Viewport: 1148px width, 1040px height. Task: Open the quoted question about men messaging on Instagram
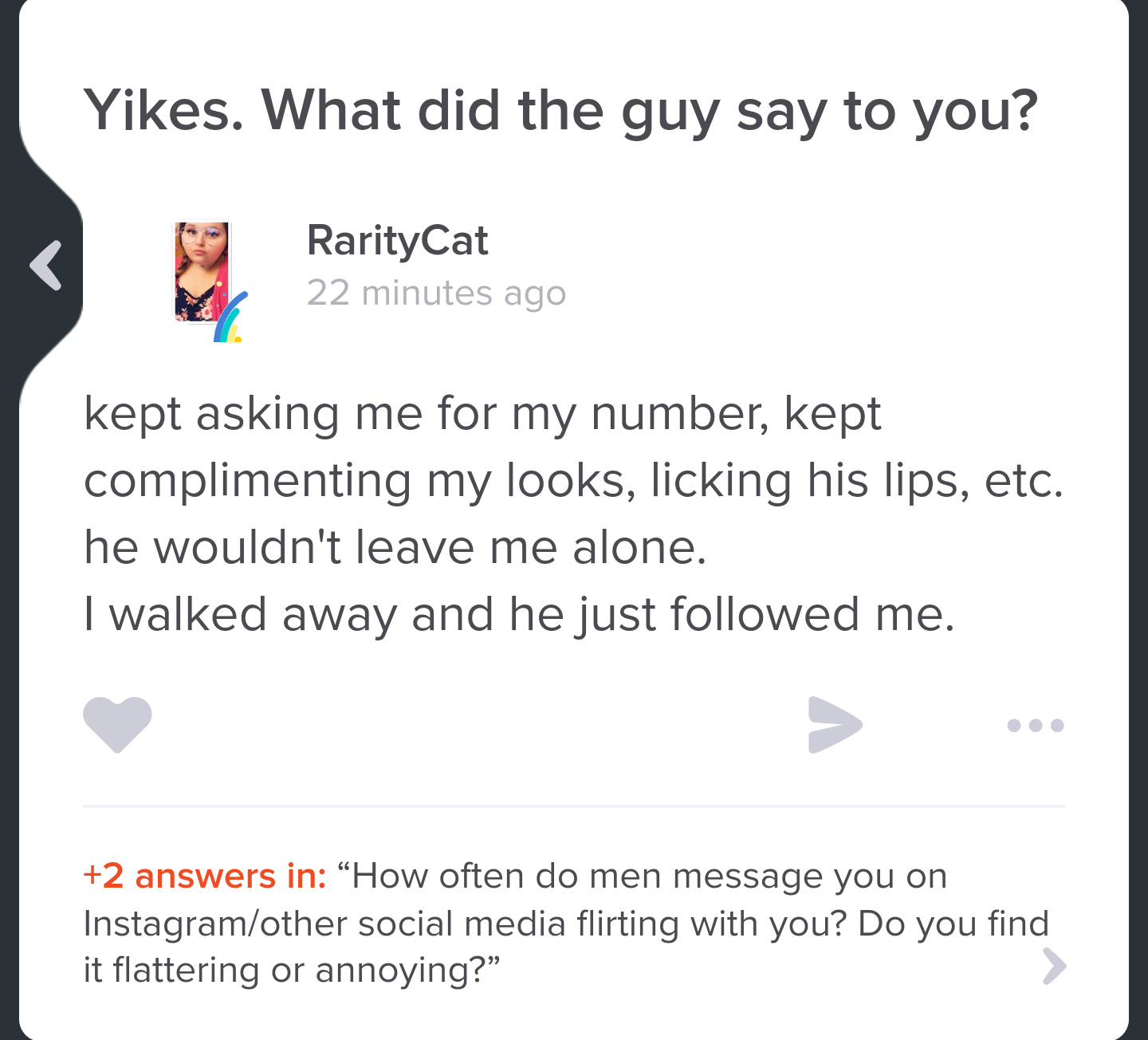click(x=566, y=923)
